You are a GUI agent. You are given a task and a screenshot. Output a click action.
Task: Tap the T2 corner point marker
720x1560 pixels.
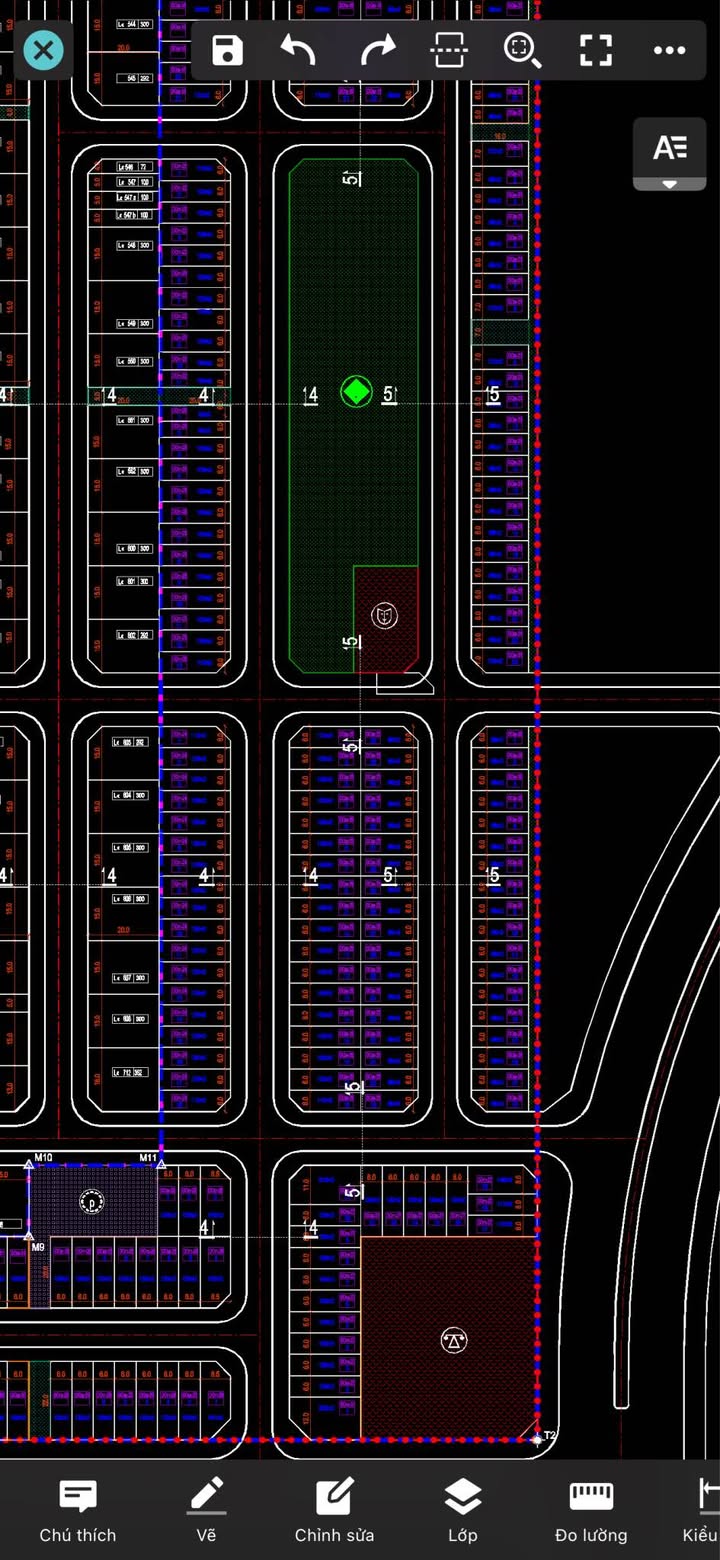(537, 1439)
